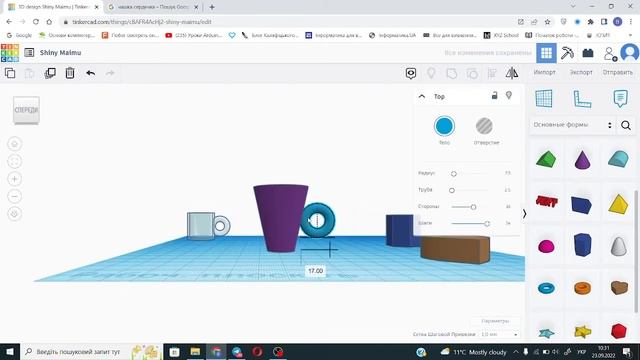Viewport: 640px width, 360px height.
Task: Paste from the clipboard toolbar icon
Action: click(x=29, y=73)
